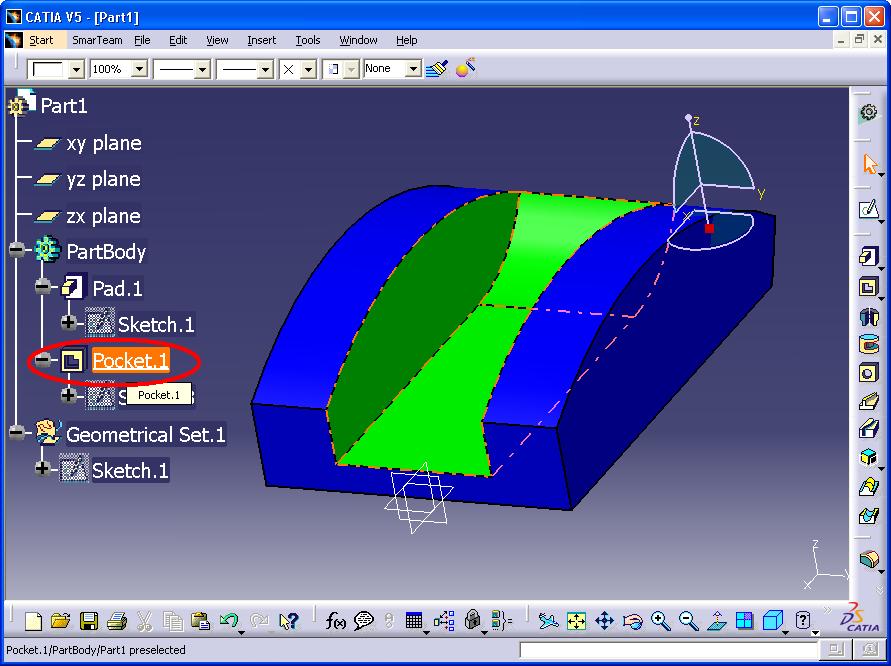The width and height of the screenshot is (891, 666).
Task: Collapse the Pocket.1 node
Action: pos(43,360)
